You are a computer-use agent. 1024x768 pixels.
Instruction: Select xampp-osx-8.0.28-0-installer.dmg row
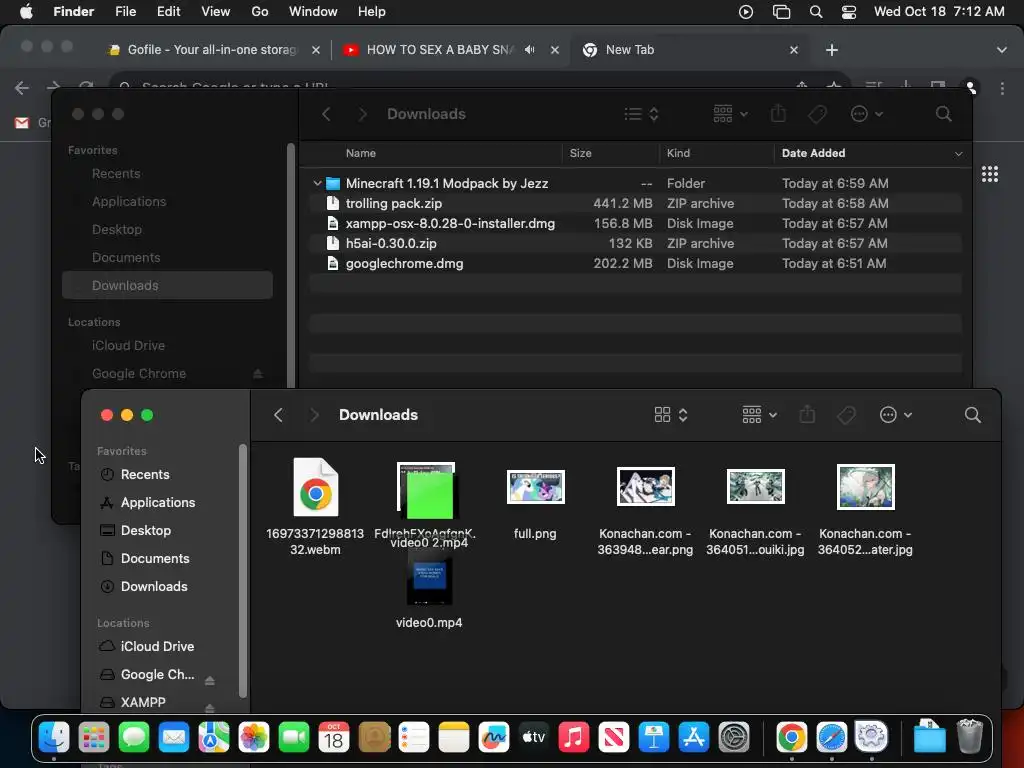click(635, 224)
